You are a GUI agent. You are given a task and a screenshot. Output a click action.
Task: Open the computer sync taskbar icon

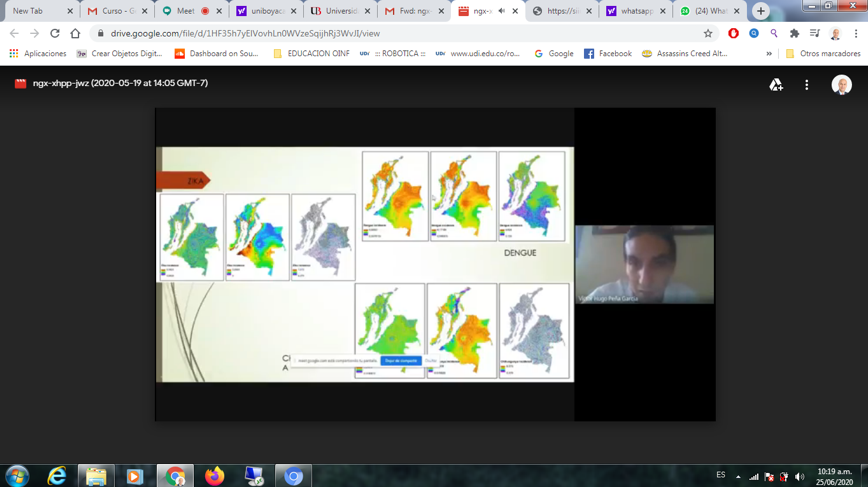pyautogui.click(x=254, y=476)
